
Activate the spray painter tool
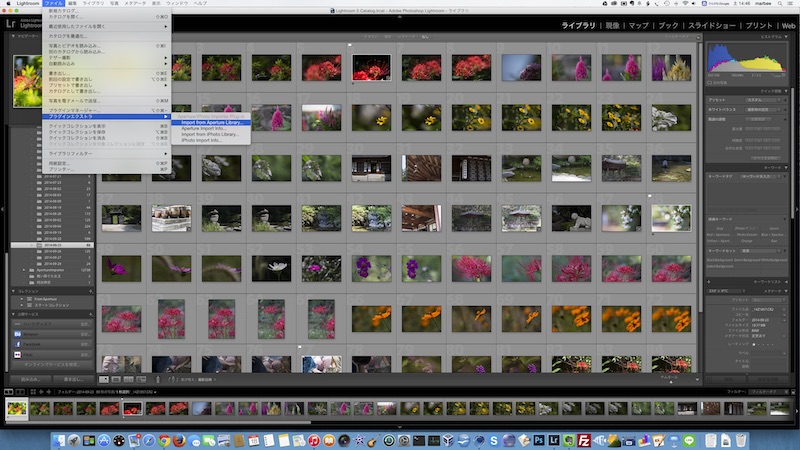coord(158,380)
